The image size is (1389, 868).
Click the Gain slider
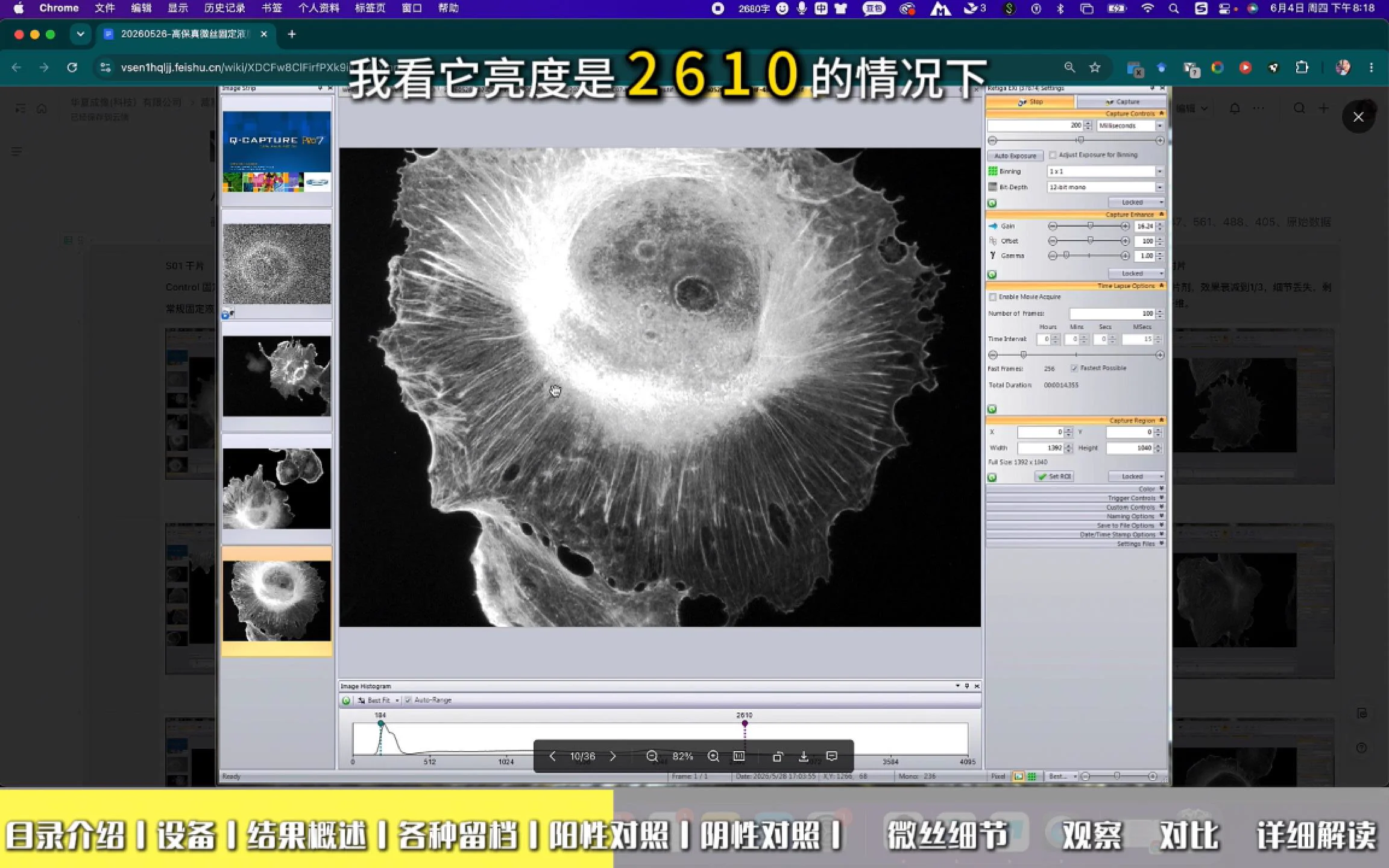[x=1089, y=226]
